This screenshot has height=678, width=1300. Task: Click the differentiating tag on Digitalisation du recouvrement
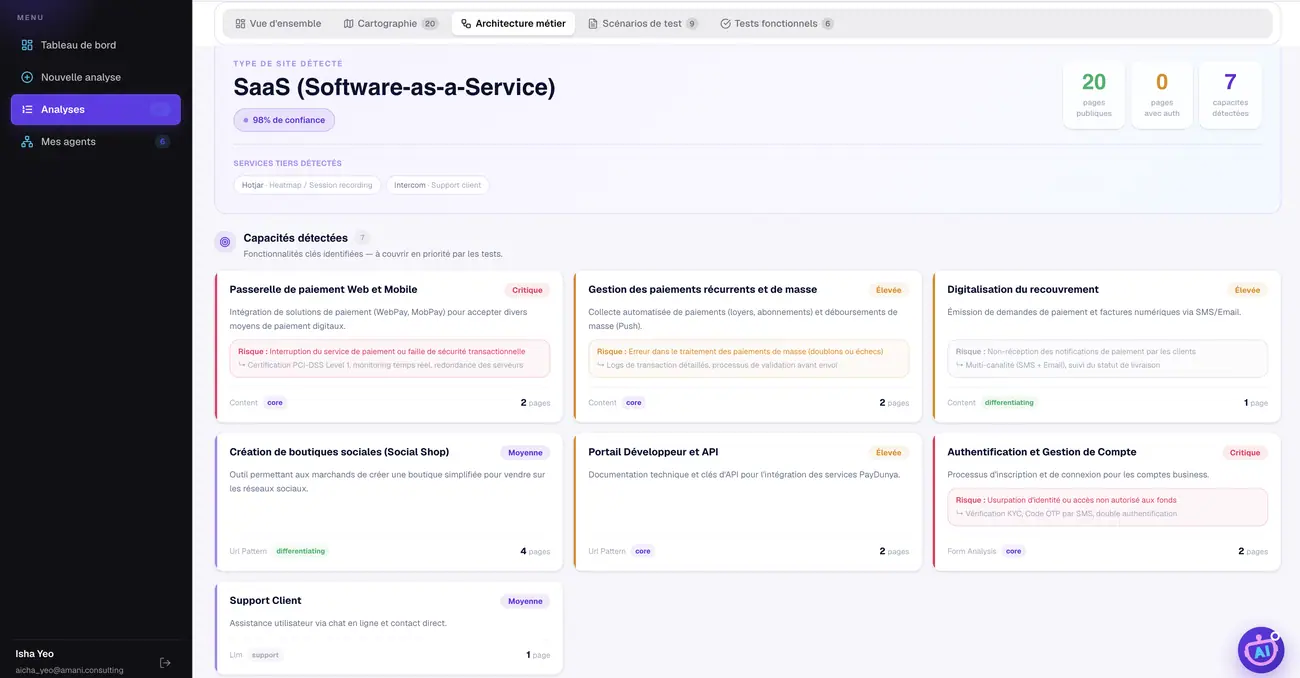coord(1009,402)
